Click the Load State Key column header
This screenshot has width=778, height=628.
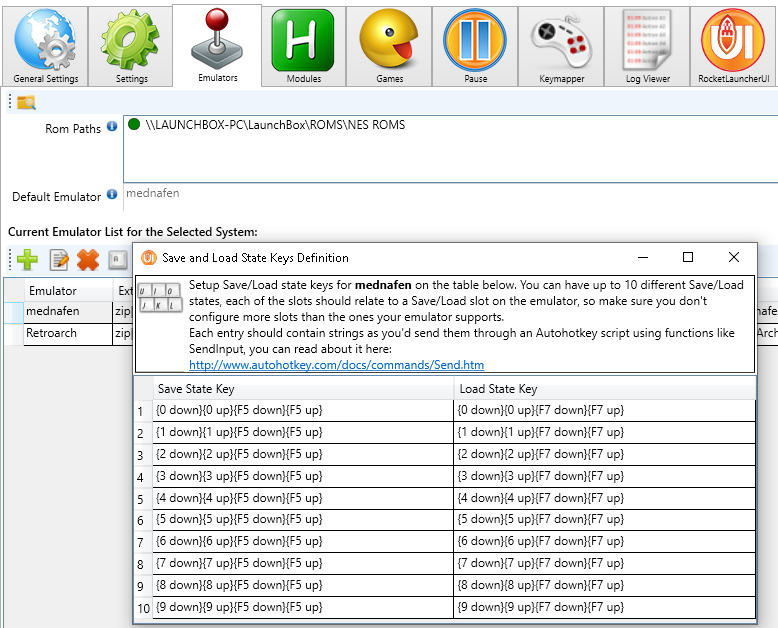[x=605, y=389]
